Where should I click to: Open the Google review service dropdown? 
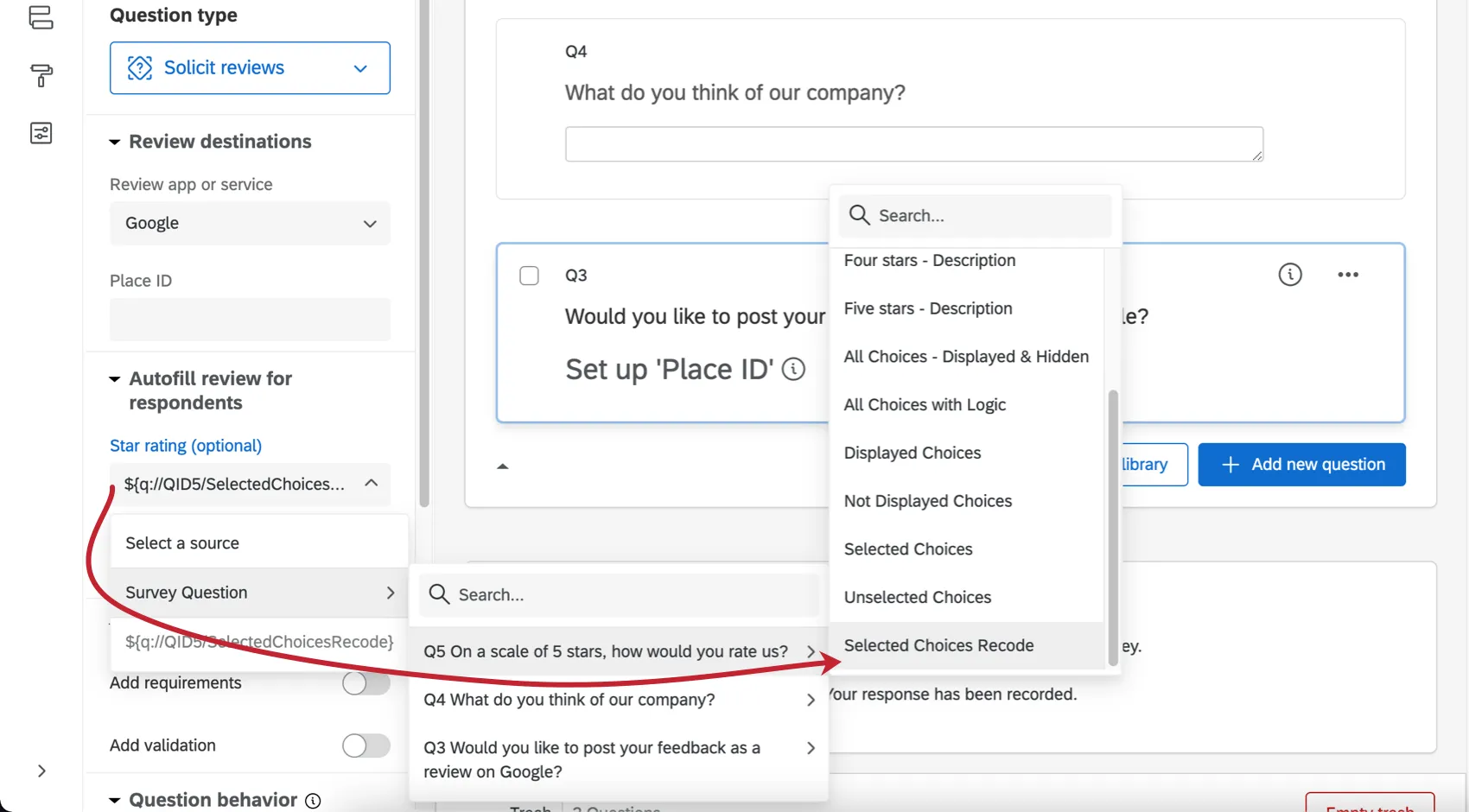(x=250, y=223)
